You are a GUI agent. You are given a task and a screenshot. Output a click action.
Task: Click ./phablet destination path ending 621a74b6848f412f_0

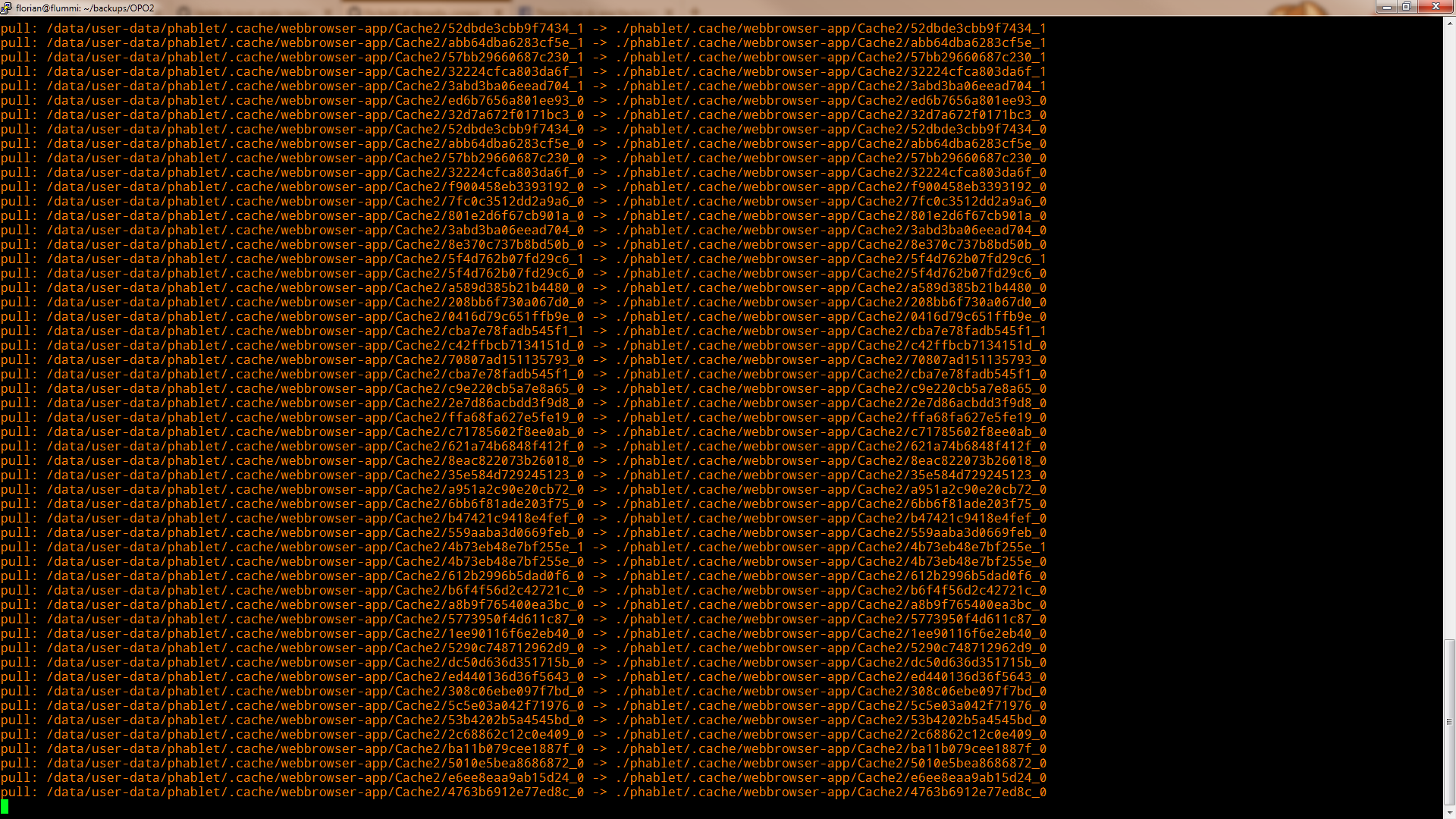[x=831, y=446]
